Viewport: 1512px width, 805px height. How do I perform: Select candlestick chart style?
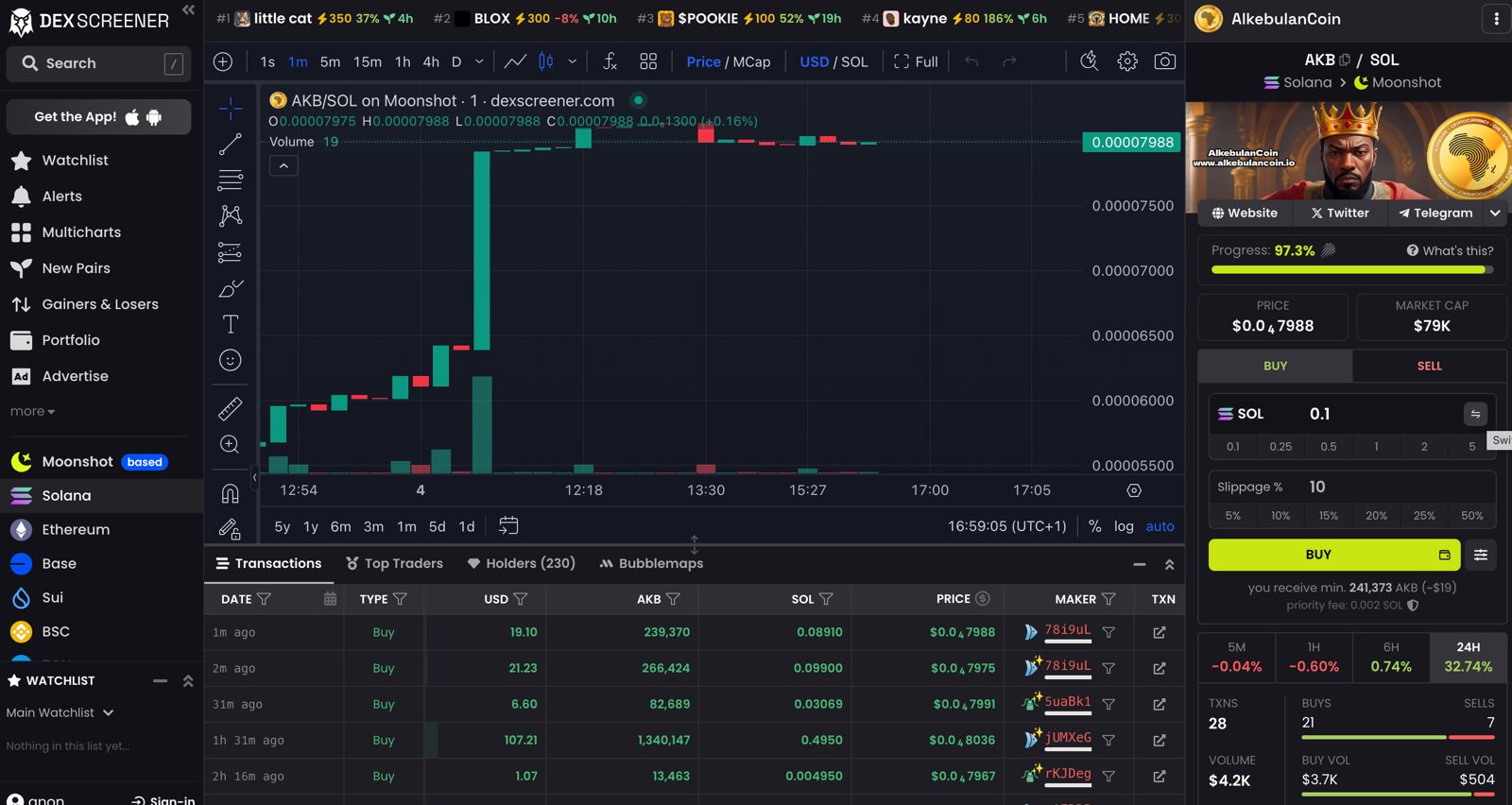pyautogui.click(x=546, y=61)
